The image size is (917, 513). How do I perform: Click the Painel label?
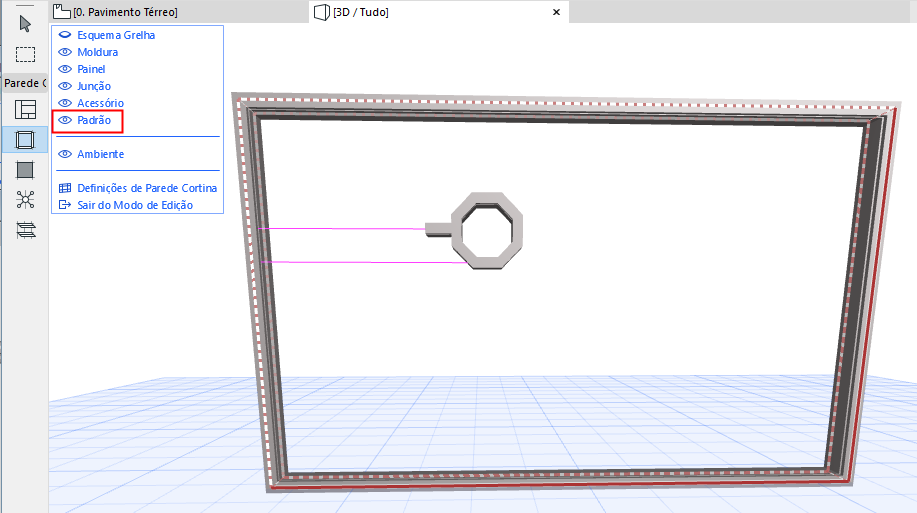coord(91,69)
